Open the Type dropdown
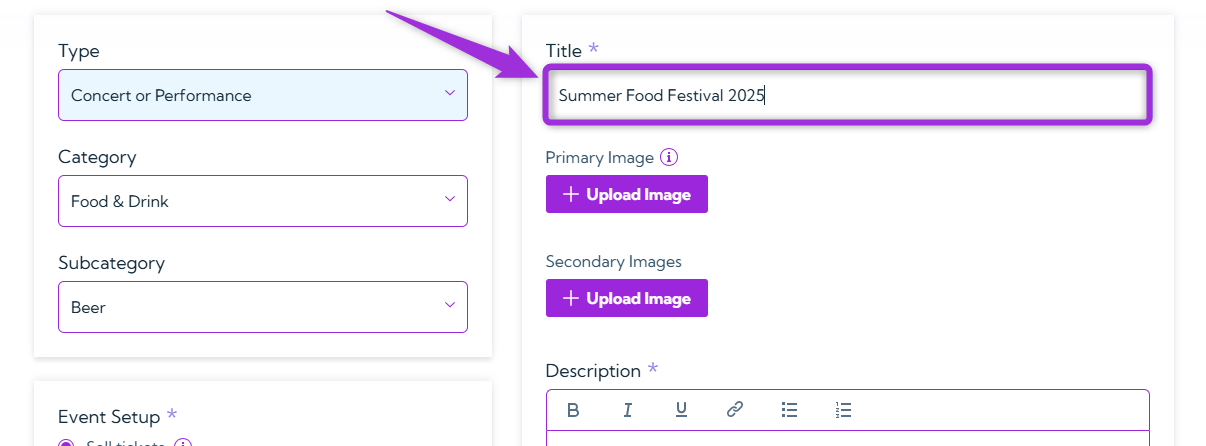The width and height of the screenshot is (1206, 446). [263, 95]
